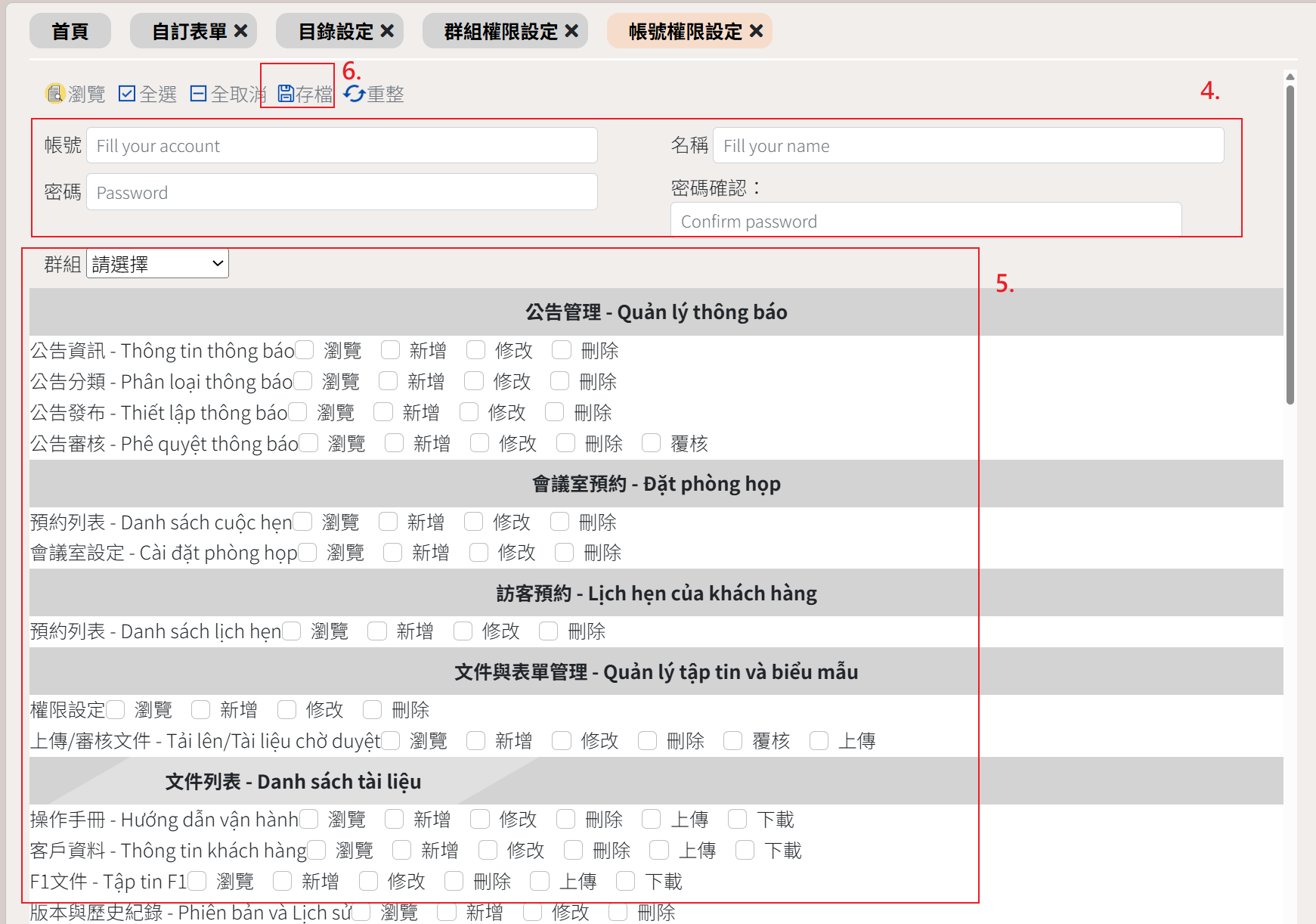Open the 目錄設定 tab
The image size is (1316, 924).
pos(336,31)
